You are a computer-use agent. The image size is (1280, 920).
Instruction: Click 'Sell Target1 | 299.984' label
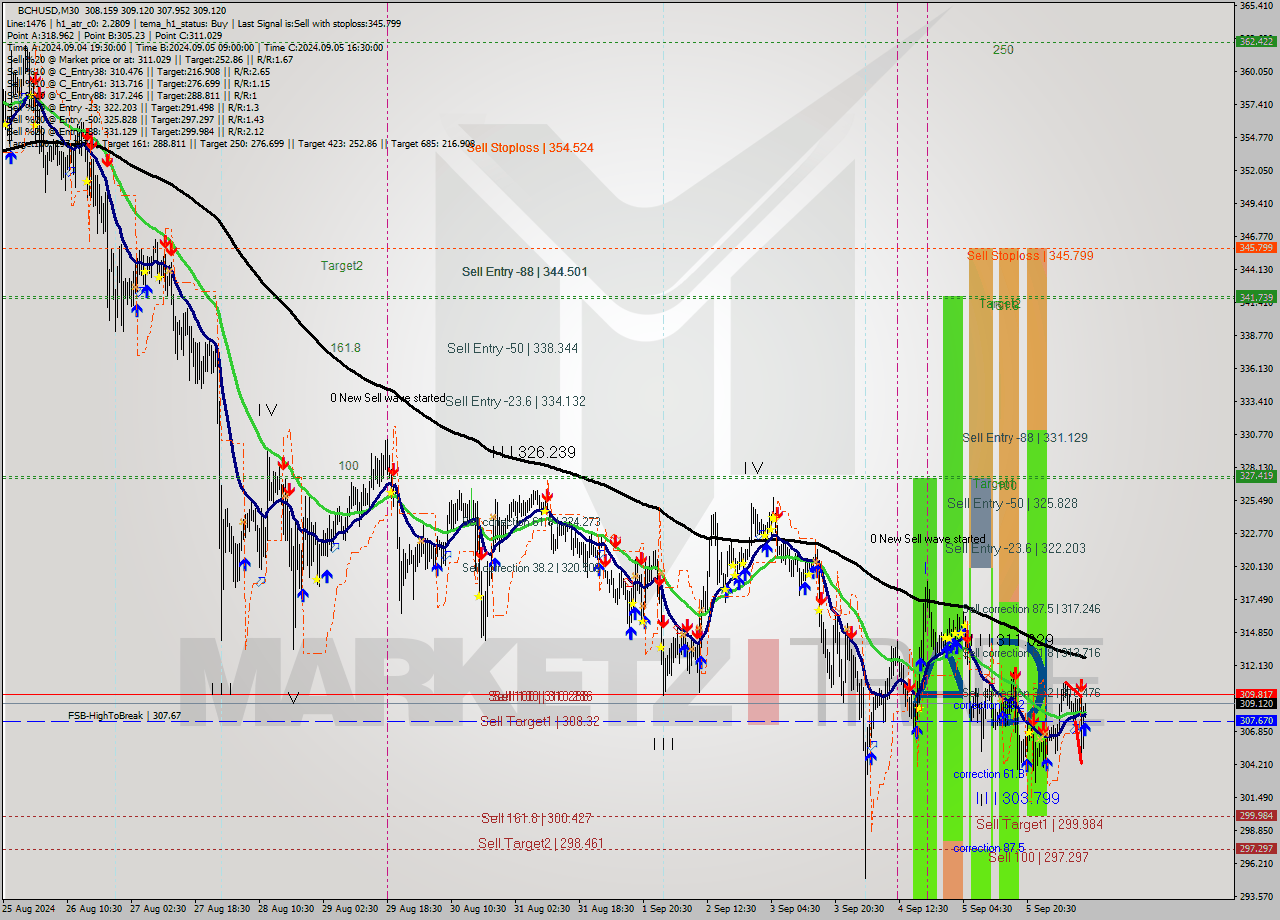click(x=1040, y=825)
